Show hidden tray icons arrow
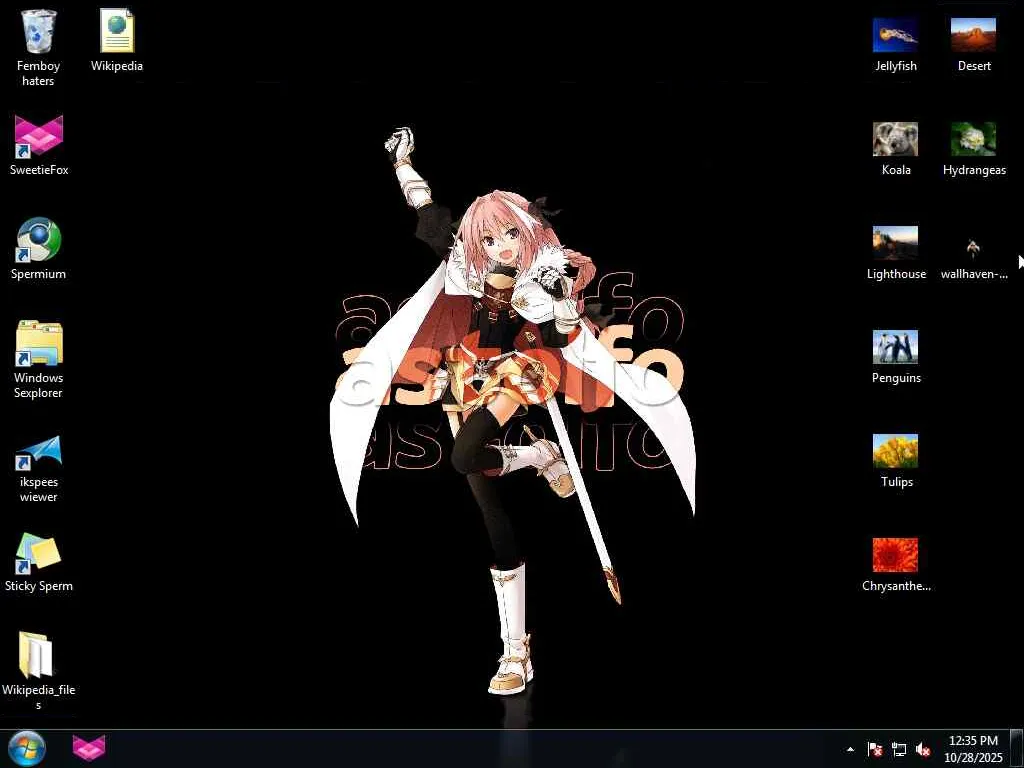The image size is (1024, 768). point(850,749)
